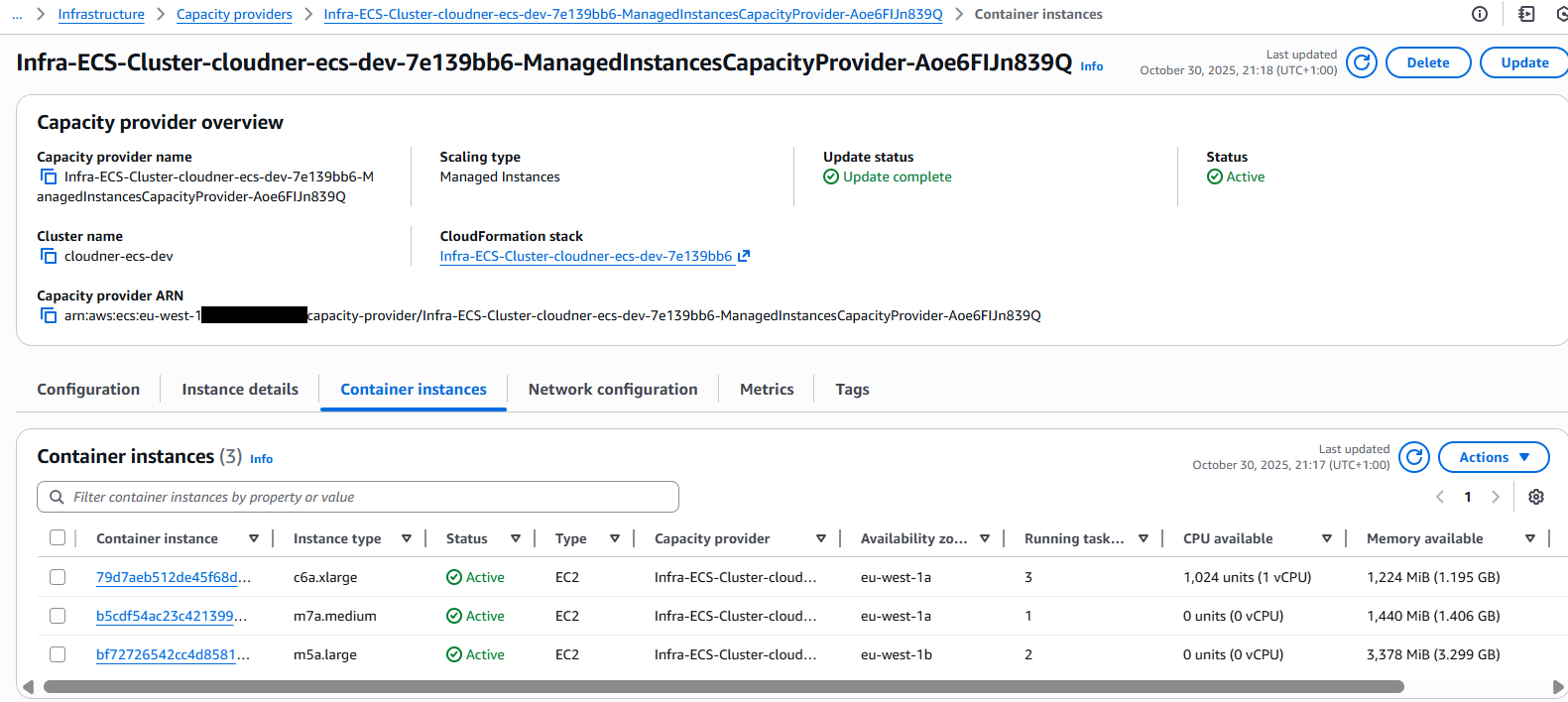Viewport: 1568px width, 702px height.
Task: Go to next page of container instances
Action: tap(1495, 497)
